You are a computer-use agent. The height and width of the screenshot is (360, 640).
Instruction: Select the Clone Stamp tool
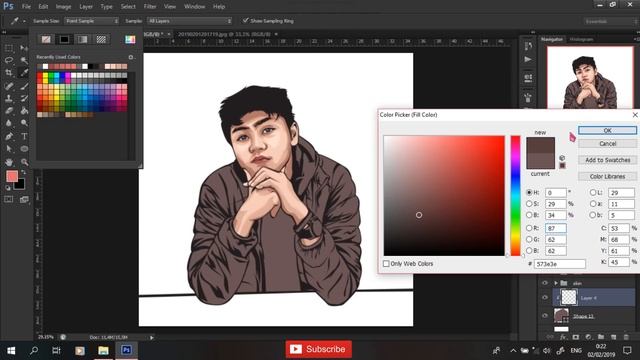(x=9, y=98)
